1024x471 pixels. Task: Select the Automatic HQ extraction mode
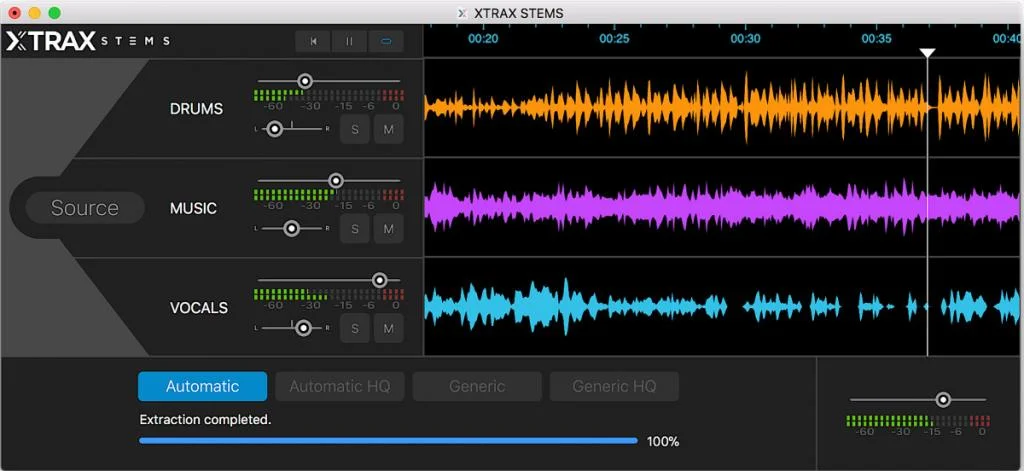[340, 386]
